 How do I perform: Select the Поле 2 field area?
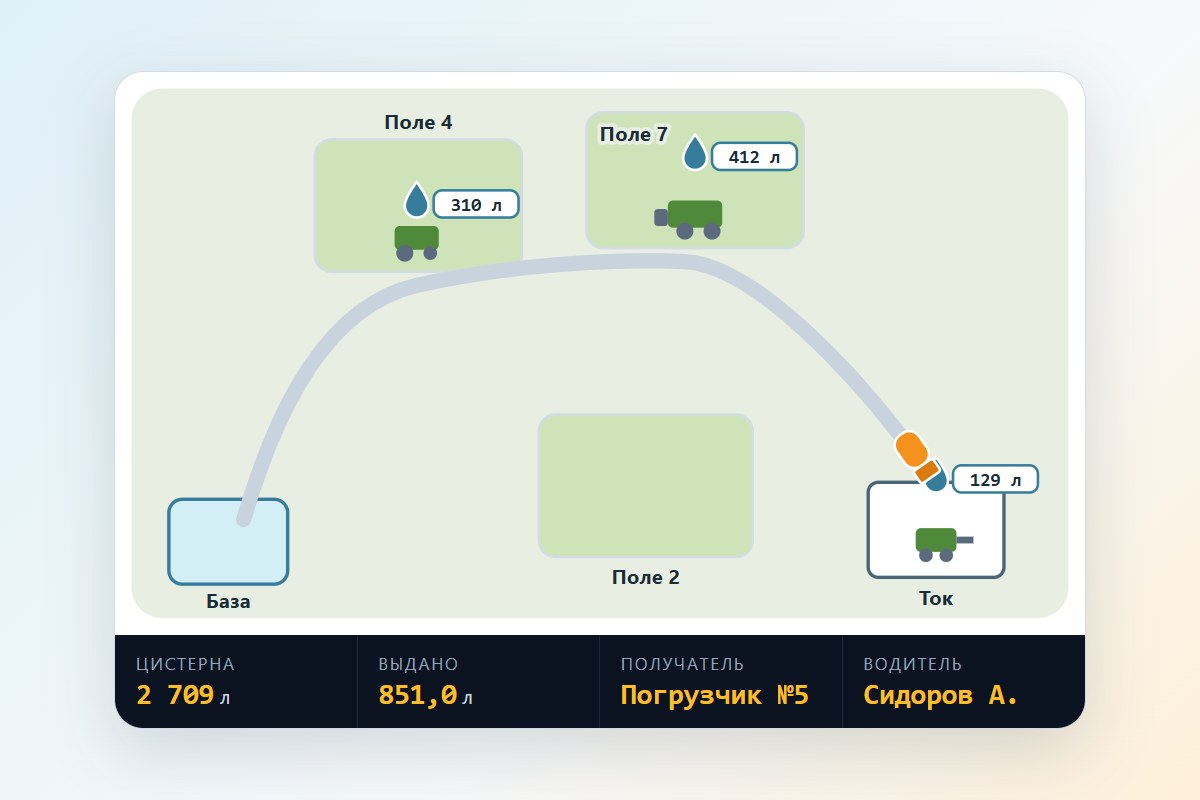(646, 485)
